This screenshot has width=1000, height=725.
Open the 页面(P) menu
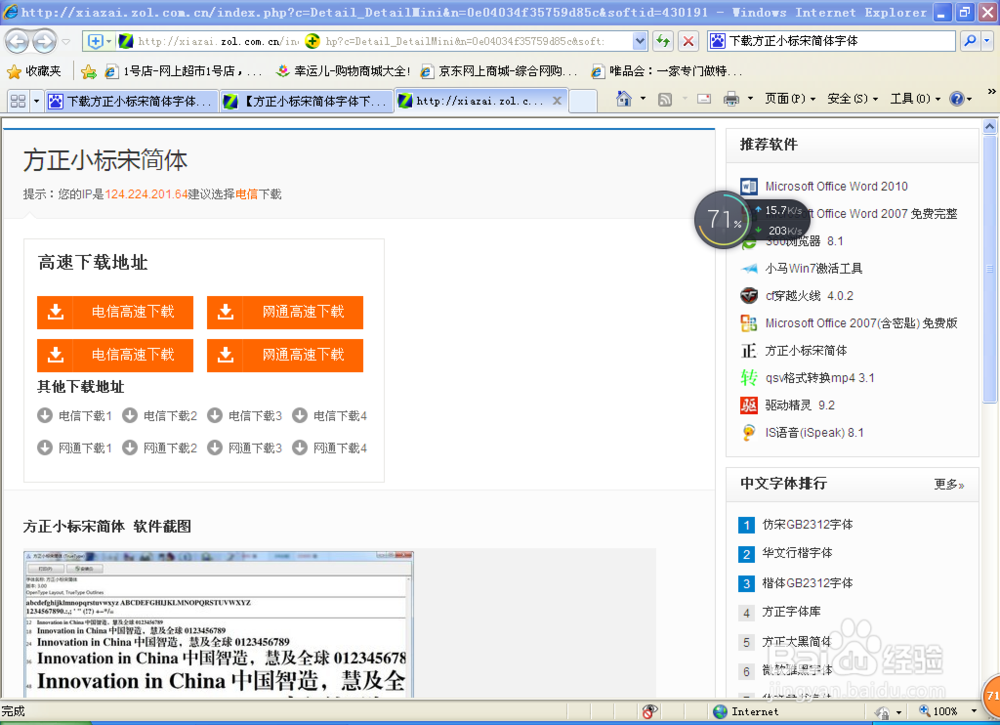(x=790, y=99)
